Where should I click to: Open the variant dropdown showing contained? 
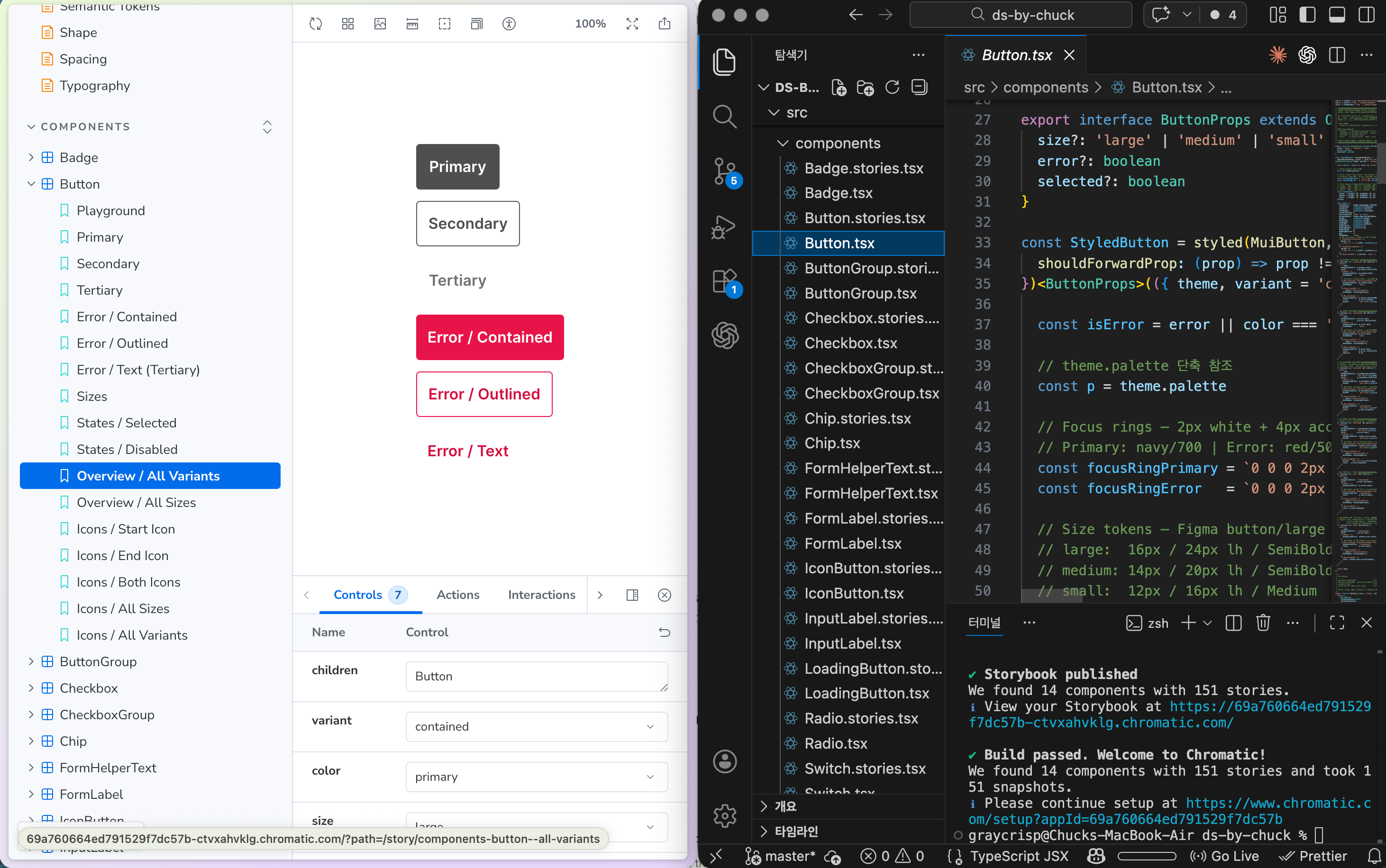(x=536, y=726)
